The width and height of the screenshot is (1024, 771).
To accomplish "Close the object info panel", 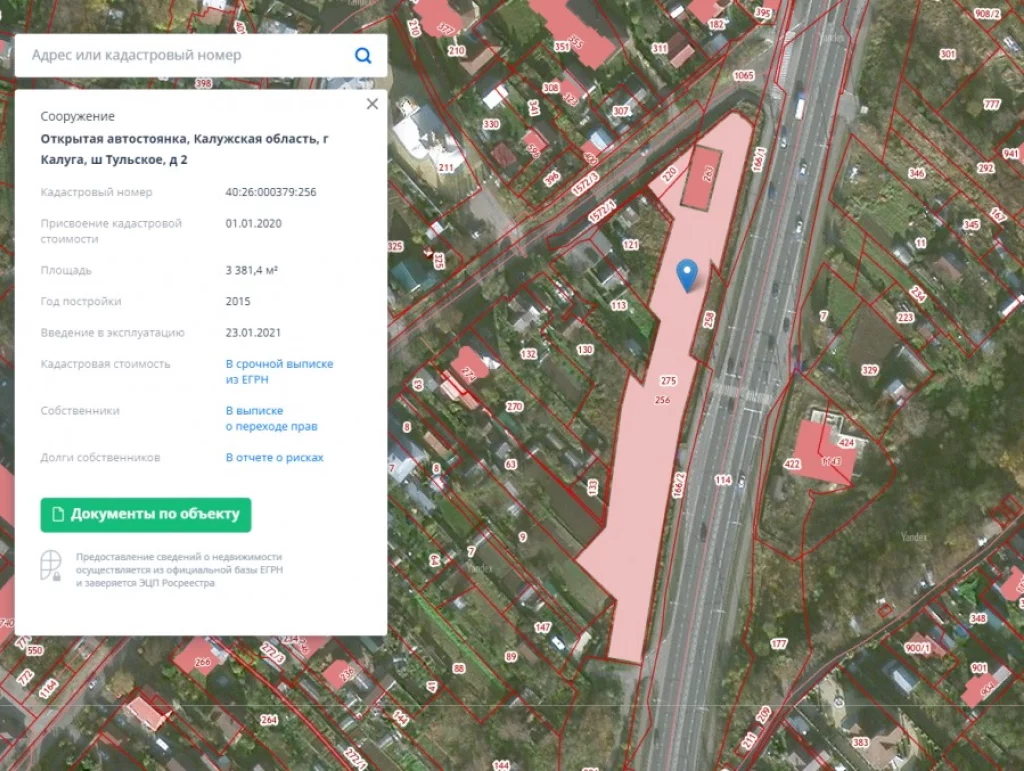I will tap(372, 104).
